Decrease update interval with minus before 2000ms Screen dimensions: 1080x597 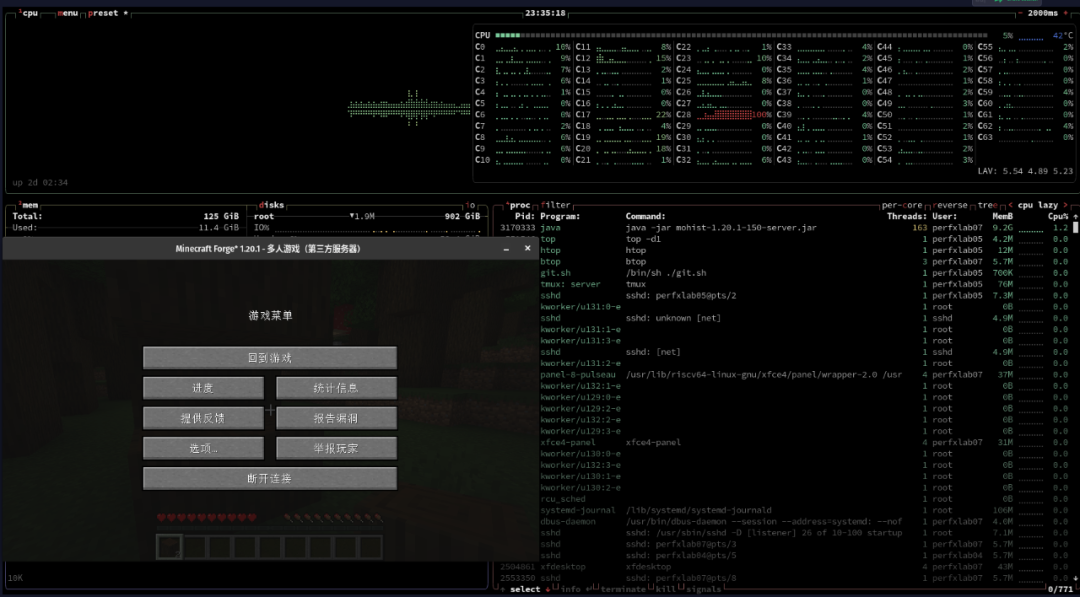click(x=1018, y=13)
